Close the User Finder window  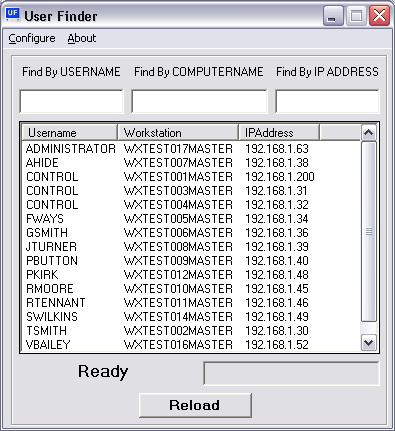(x=379, y=16)
